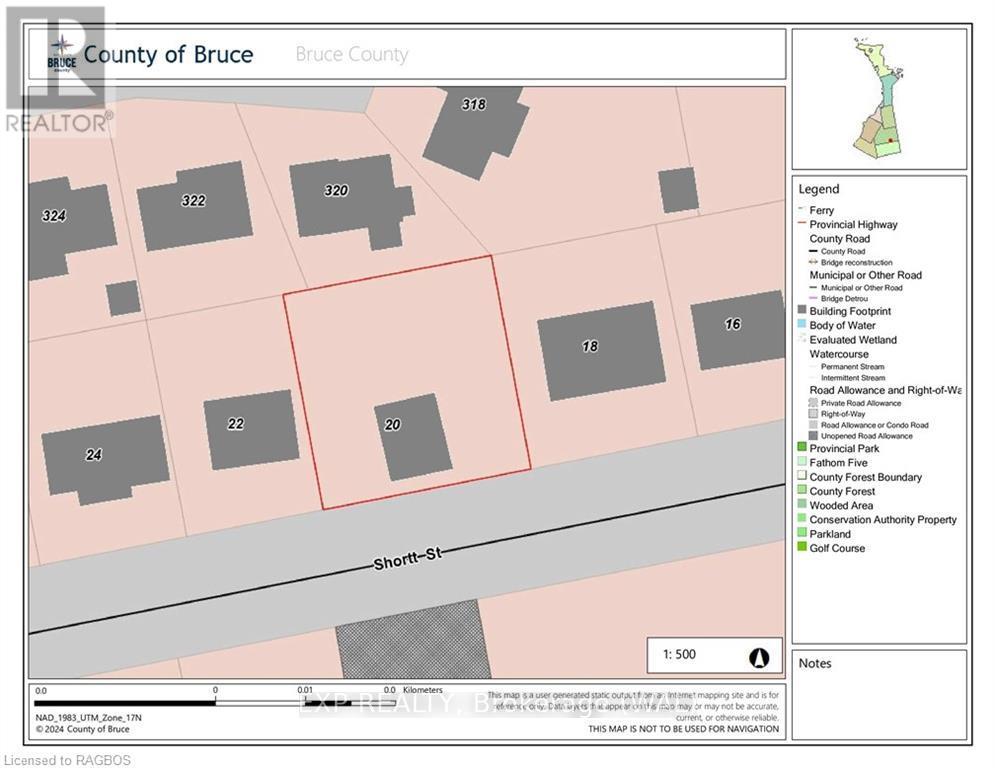This screenshot has width=995, height=768.
Task: Click the Legend panel title
Action: tap(818, 189)
